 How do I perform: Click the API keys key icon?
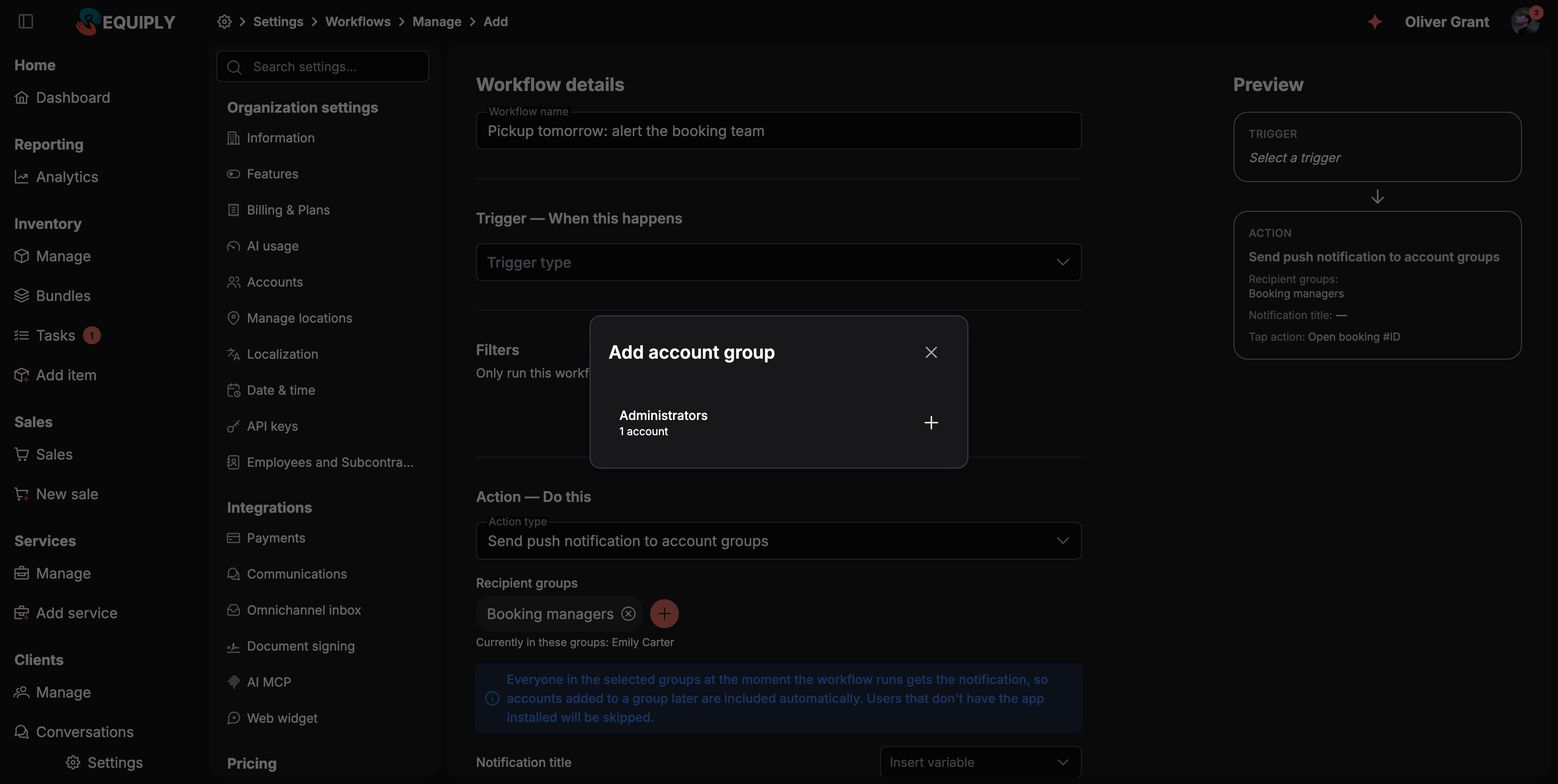[234, 426]
